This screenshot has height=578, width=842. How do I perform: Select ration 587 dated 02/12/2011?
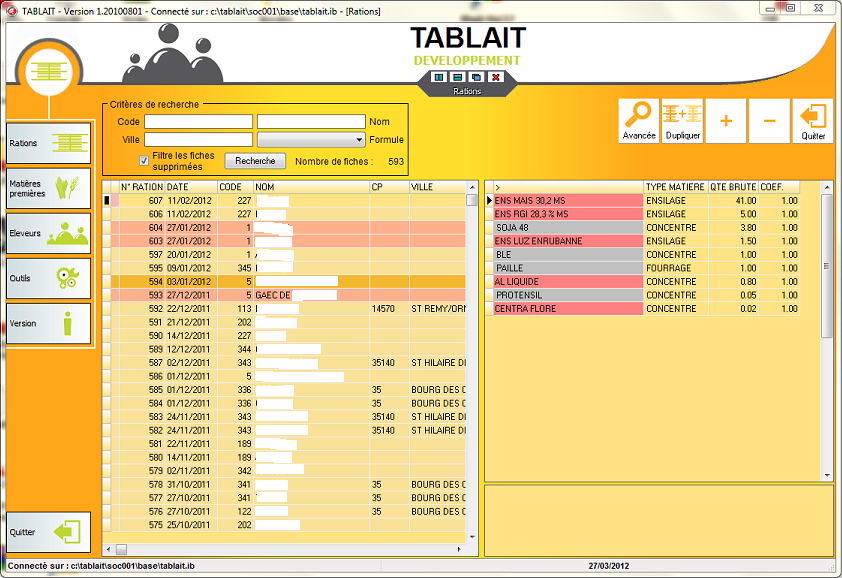[x=285, y=363]
